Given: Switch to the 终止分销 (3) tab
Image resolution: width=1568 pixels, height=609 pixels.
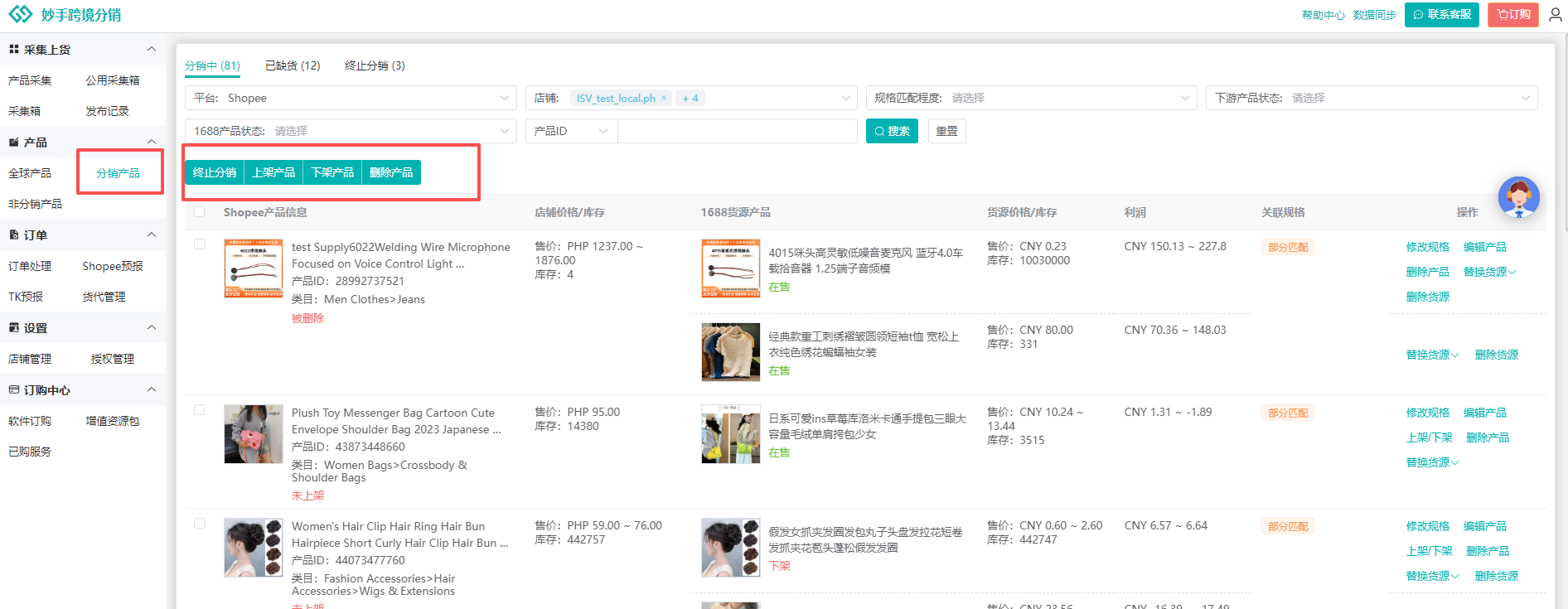Looking at the screenshot, I should [x=375, y=65].
